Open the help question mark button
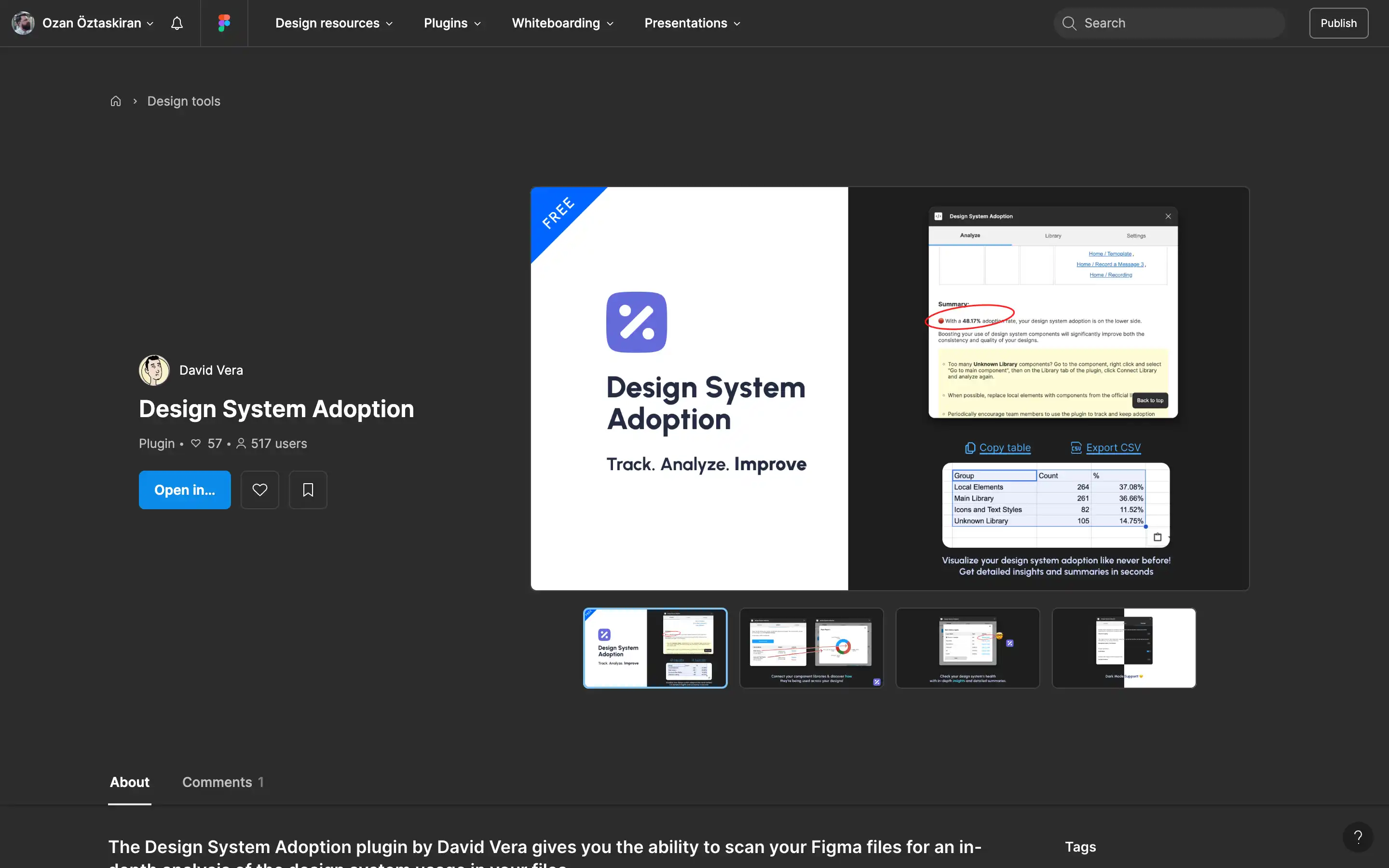 point(1358,837)
